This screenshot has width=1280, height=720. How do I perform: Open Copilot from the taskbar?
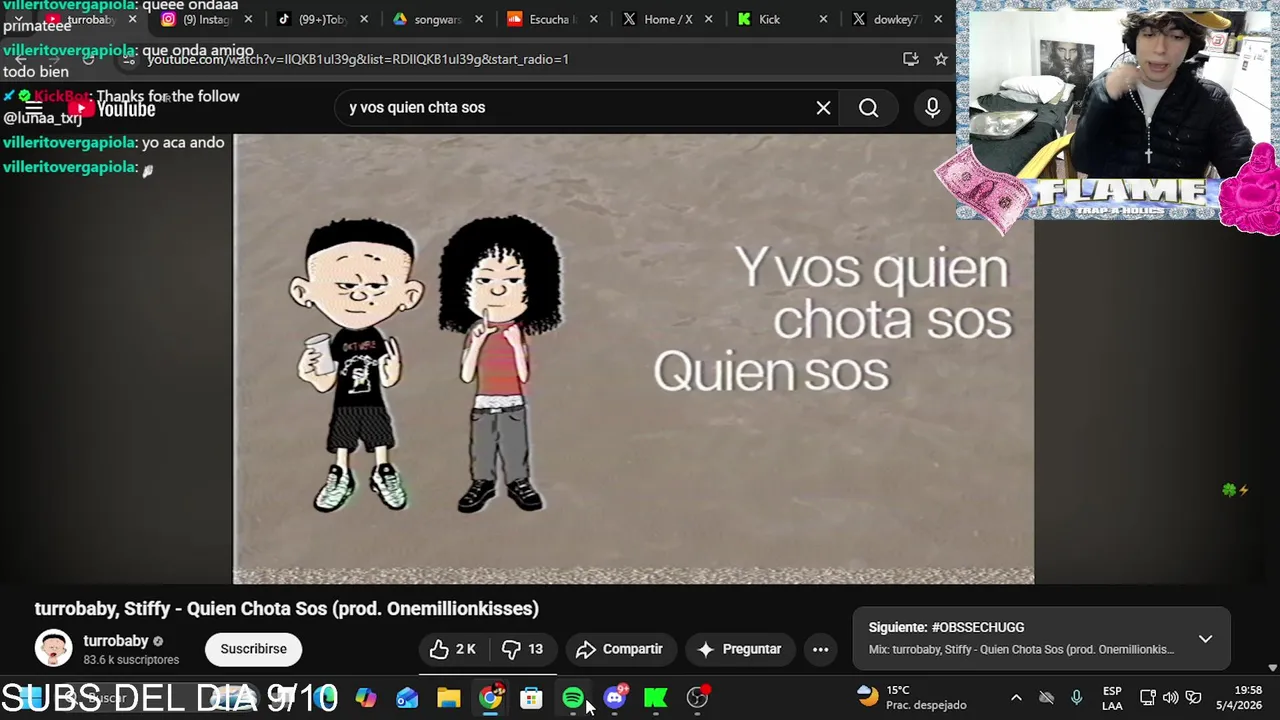pyautogui.click(x=366, y=697)
